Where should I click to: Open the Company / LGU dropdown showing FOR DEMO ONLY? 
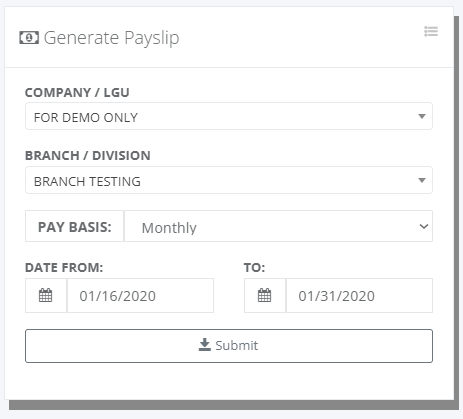(x=229, y=116)
